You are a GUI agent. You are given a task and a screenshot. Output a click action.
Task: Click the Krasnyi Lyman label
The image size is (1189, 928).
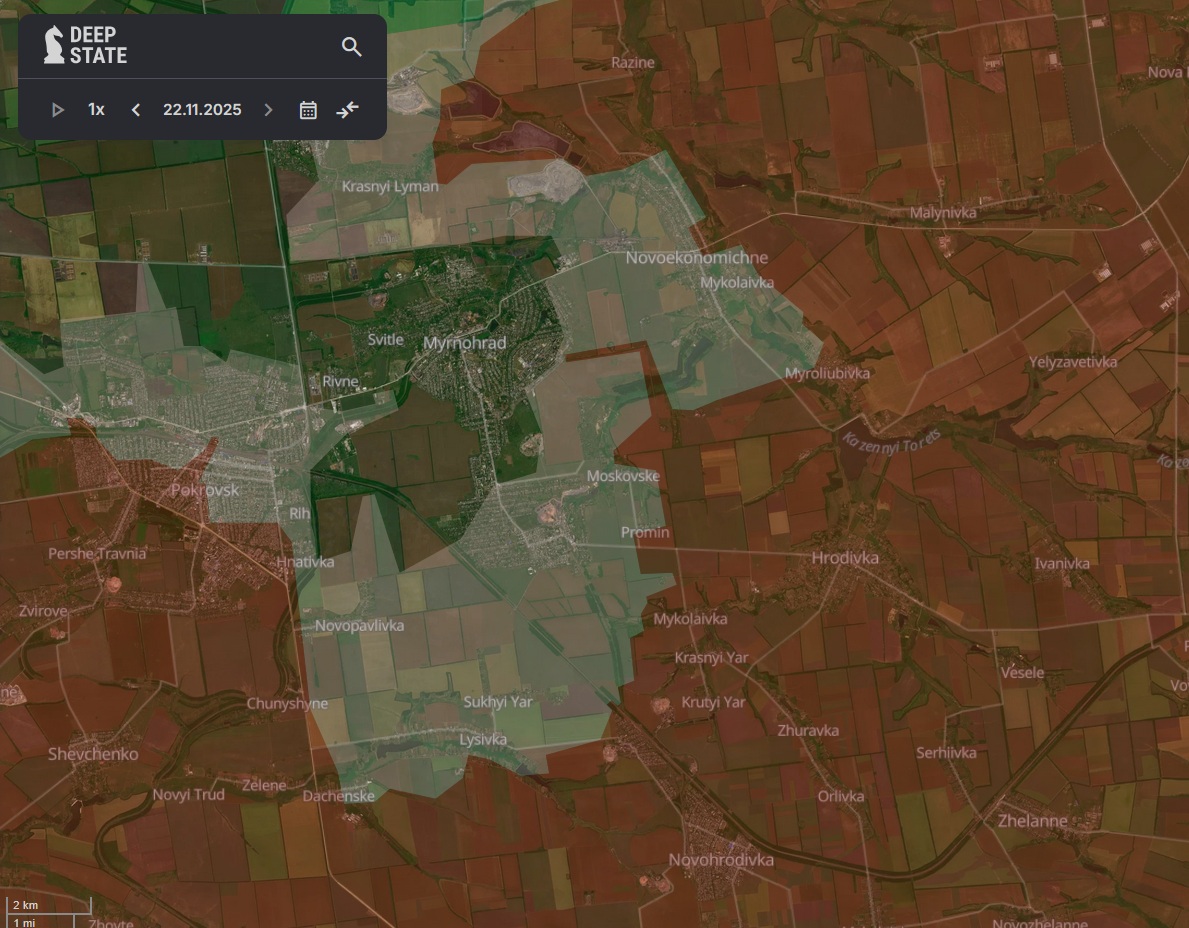coord(390,187)
